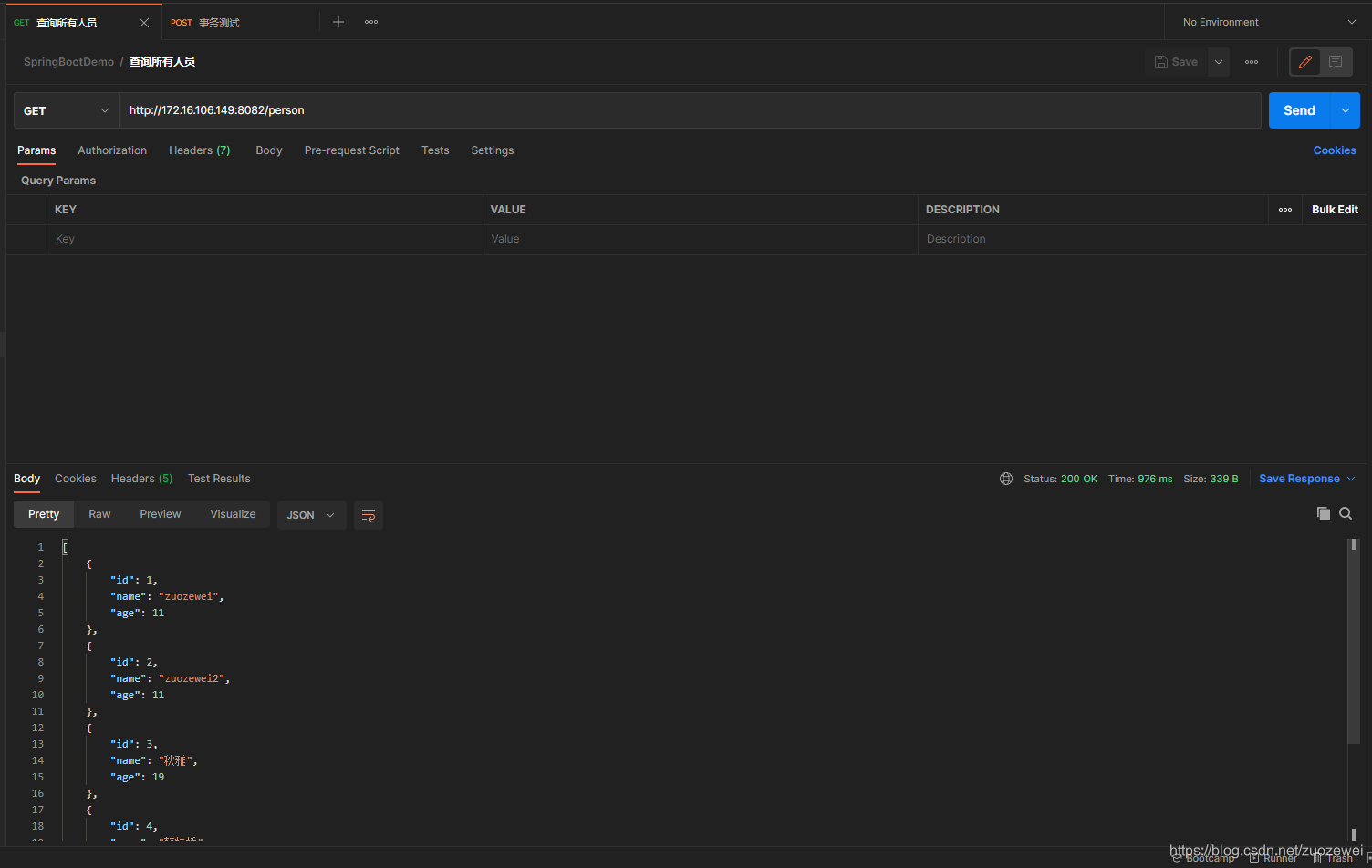Select Preview response view
The image size is (1372, 868).
[161, 514]
